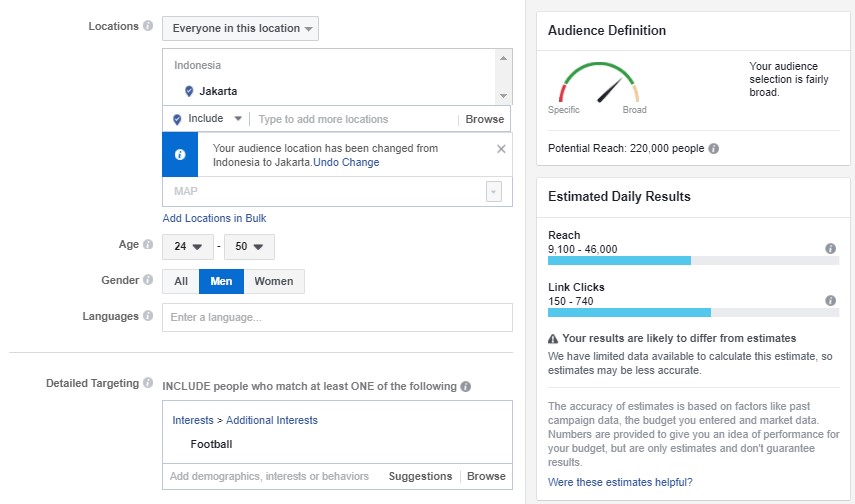Click Undo Change link
The image size is (855, 504).
[x=346, y=162]
